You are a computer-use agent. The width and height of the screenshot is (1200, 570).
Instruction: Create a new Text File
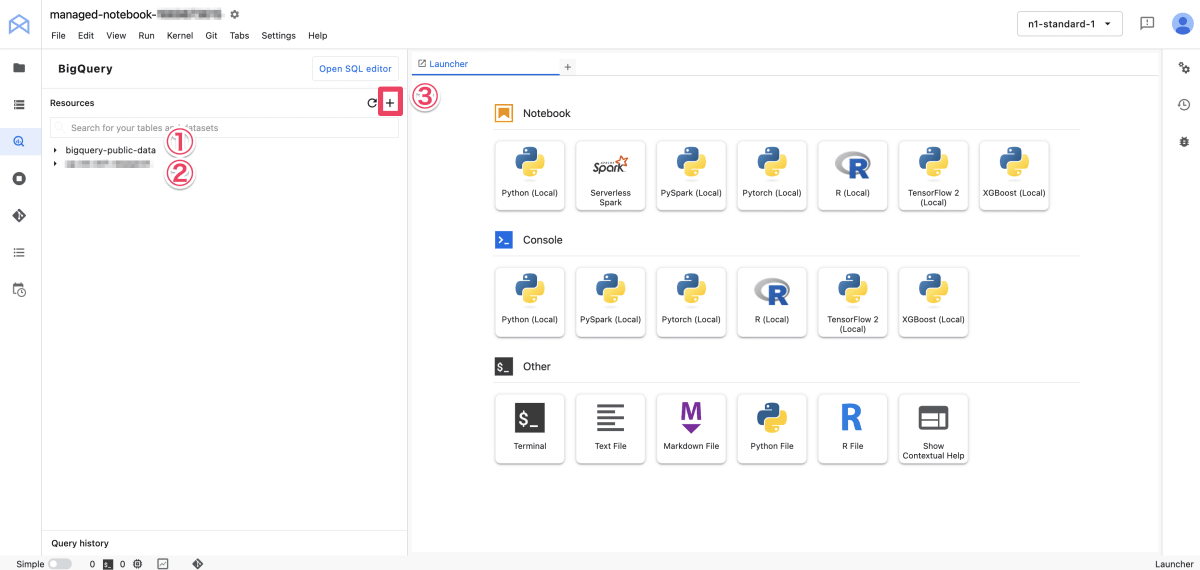point(610,428)
